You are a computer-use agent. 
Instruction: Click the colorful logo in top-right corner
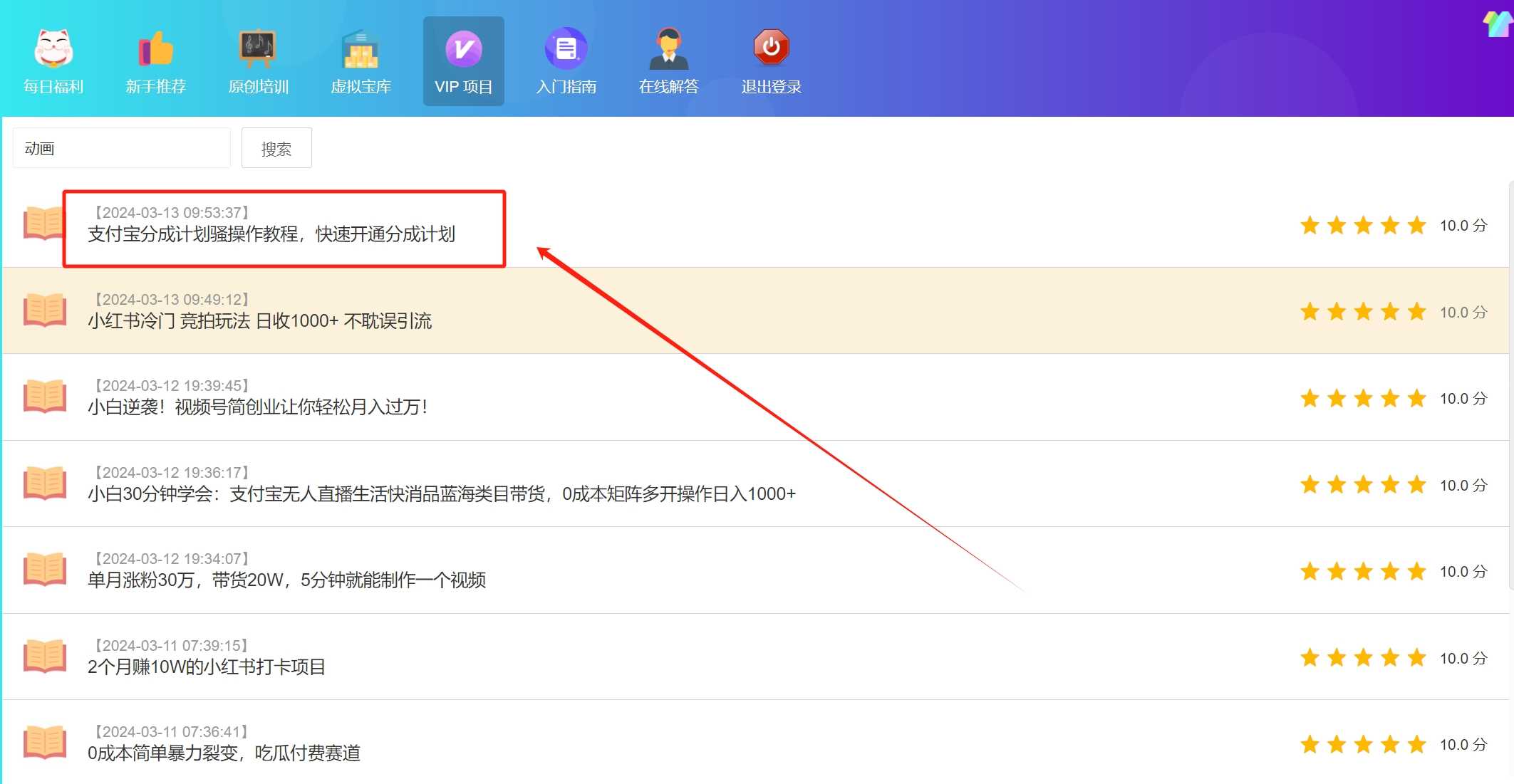[x=1498, y=23]
